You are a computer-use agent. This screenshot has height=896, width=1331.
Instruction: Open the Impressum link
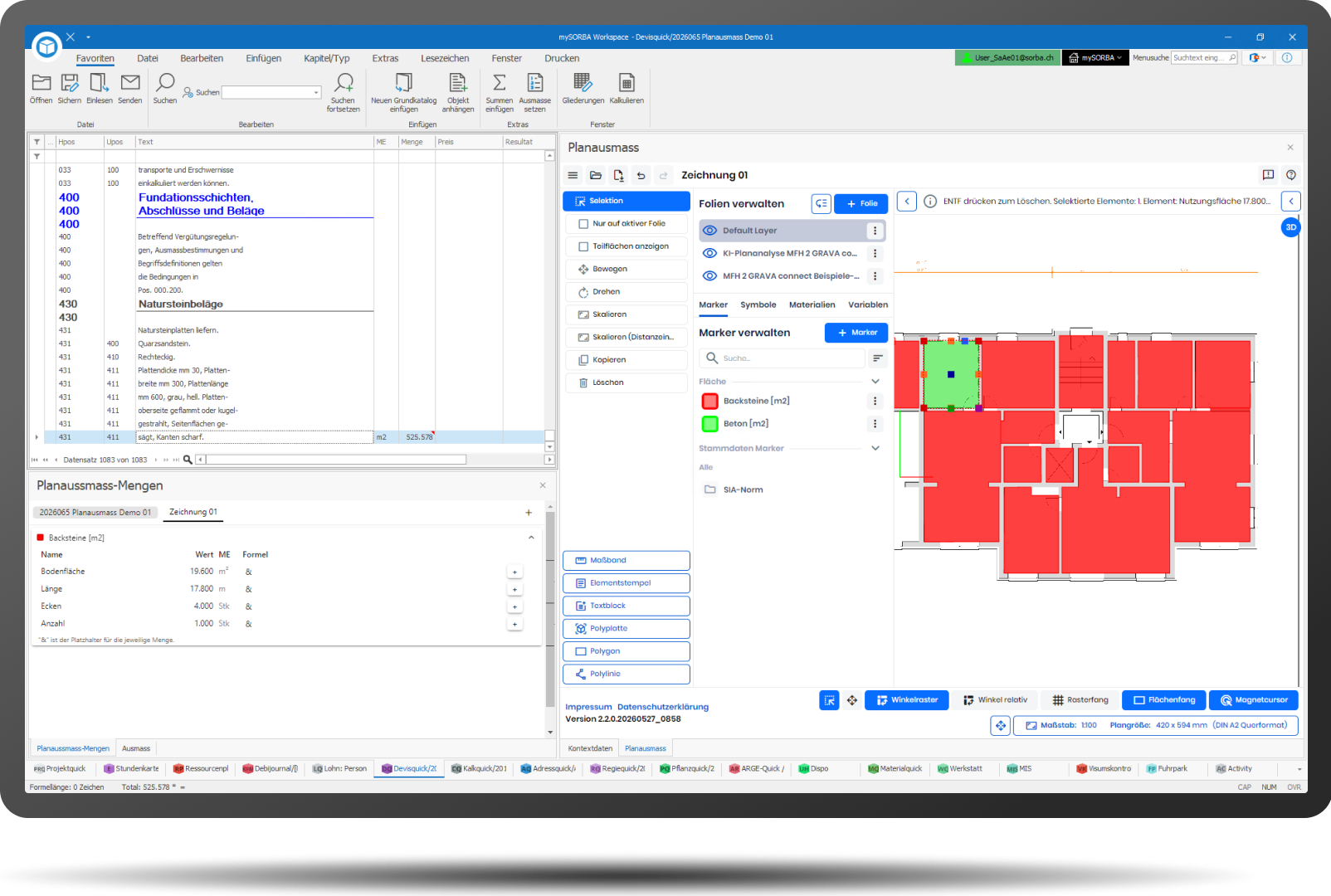[x=588, y=708]
